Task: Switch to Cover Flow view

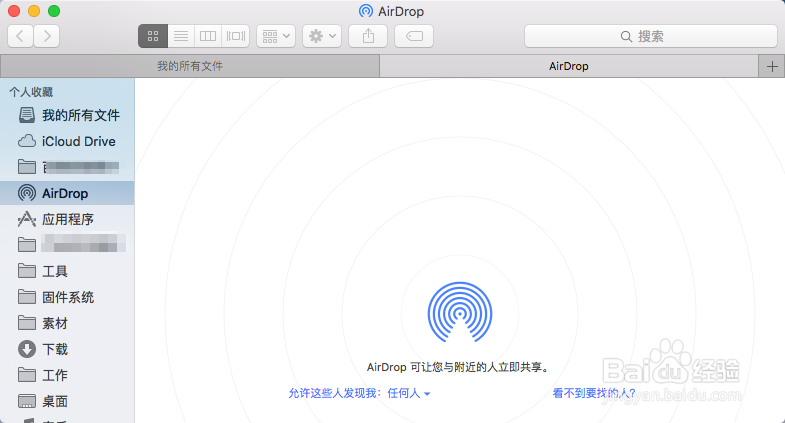Action: [236, 36]
